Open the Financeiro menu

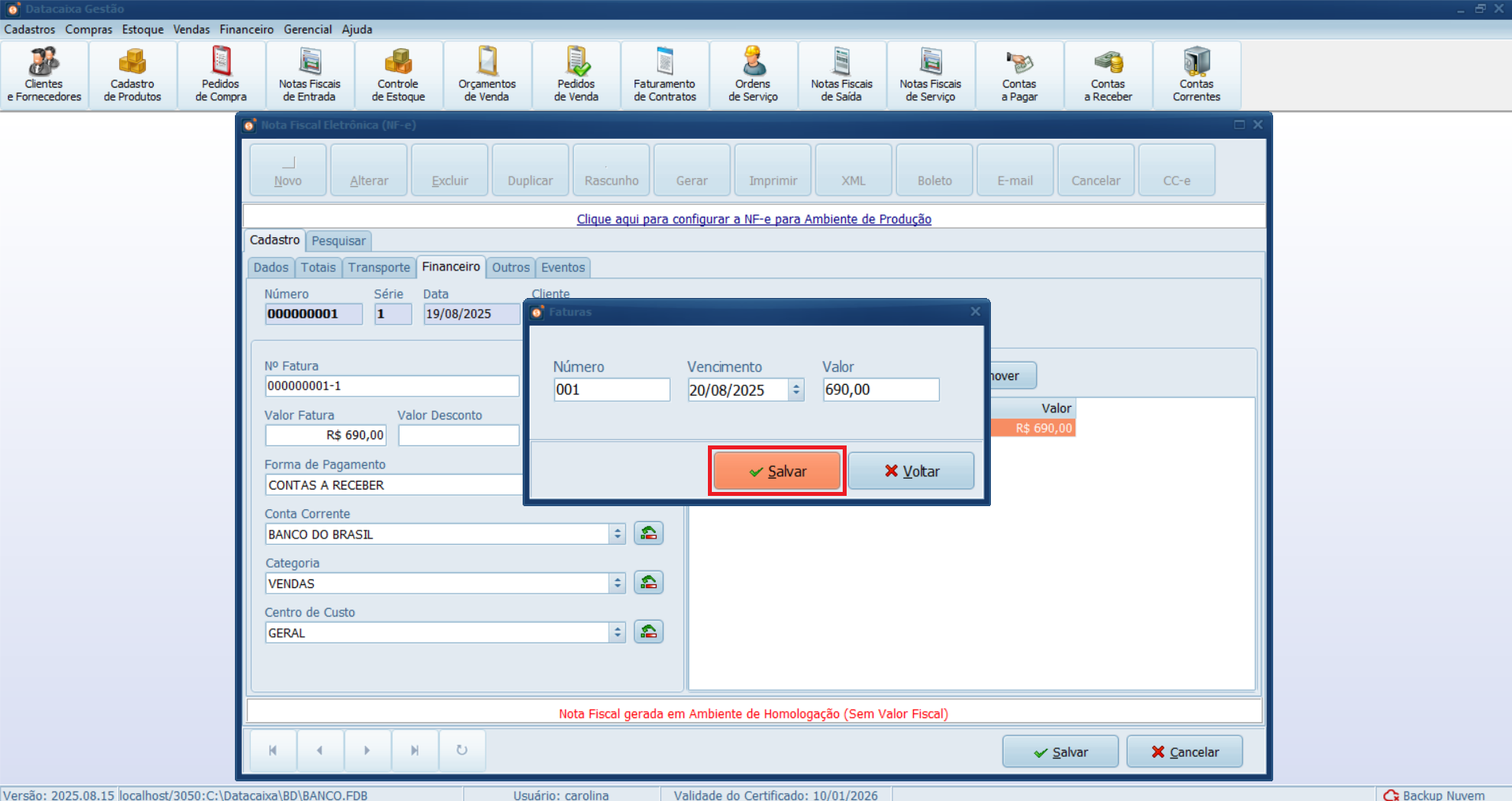(246, 29)
